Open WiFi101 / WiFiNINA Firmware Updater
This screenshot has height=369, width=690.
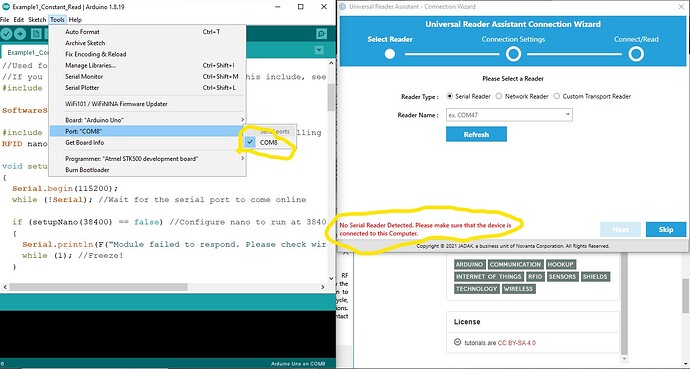pos(147,104)
